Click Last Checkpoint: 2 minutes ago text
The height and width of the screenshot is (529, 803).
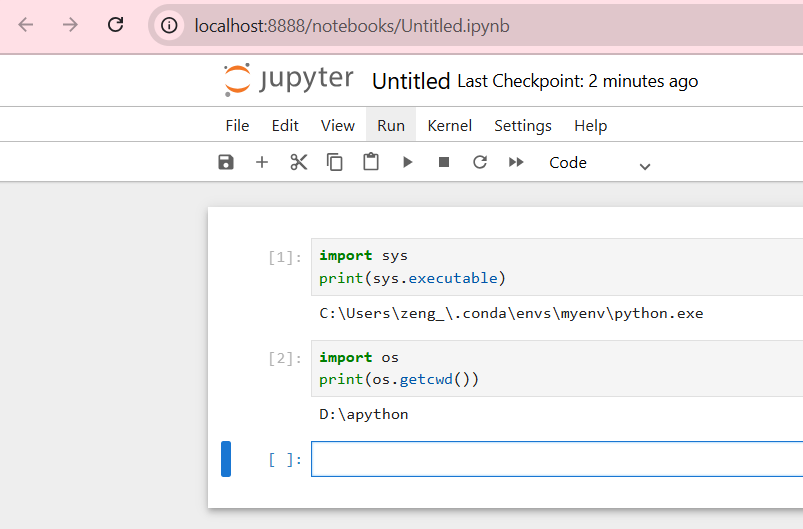pos(577,81)
